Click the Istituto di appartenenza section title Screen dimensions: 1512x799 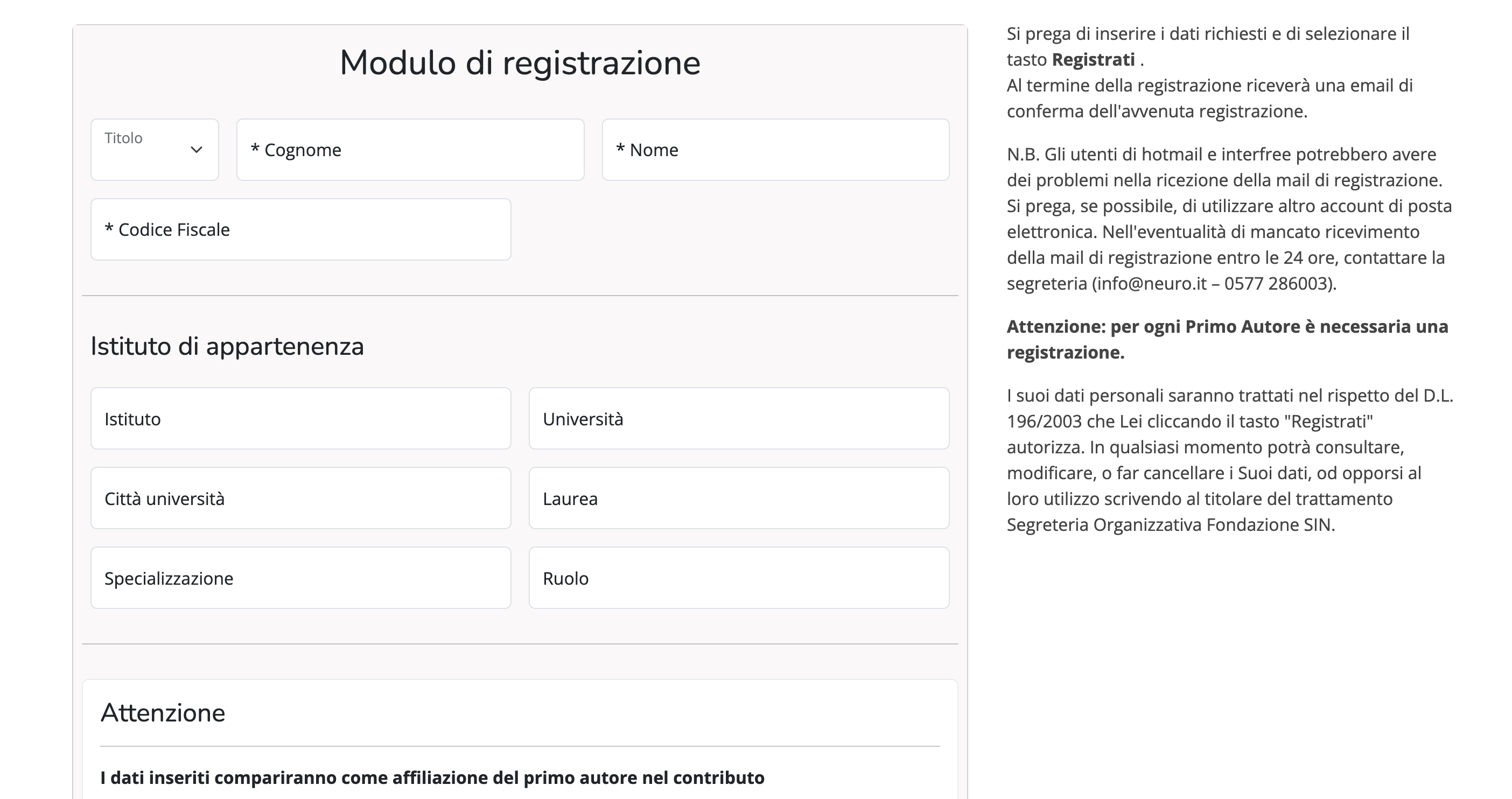tap(227, 346)
